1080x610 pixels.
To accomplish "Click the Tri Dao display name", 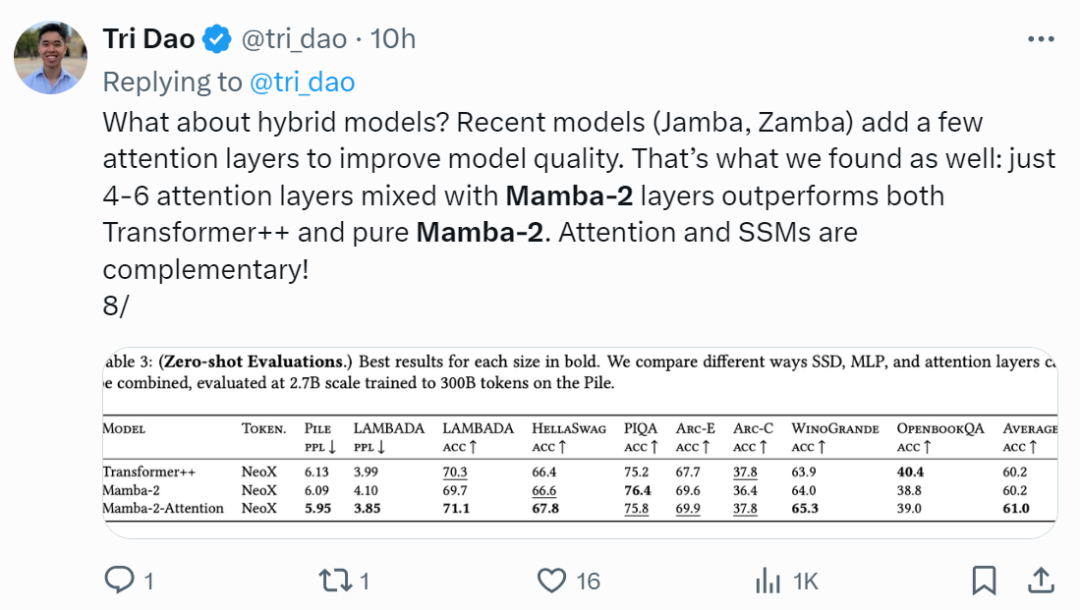I will 149,39.
